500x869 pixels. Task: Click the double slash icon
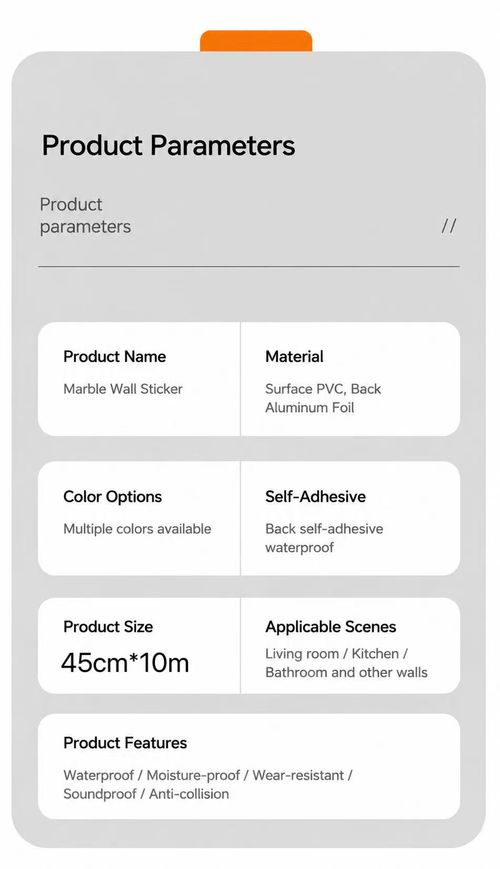449,226
